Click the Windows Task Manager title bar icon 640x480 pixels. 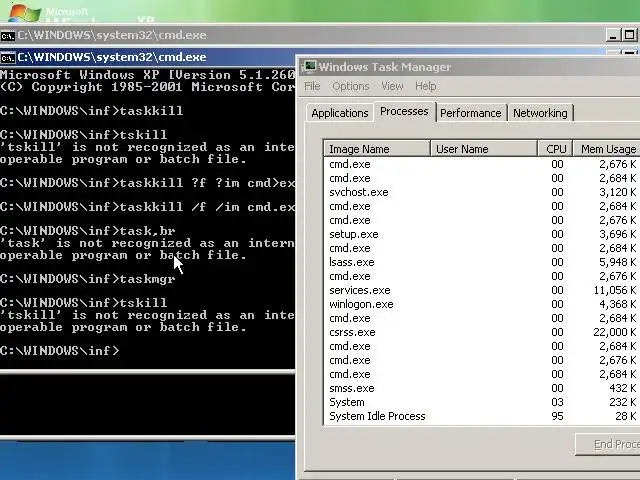309,67
